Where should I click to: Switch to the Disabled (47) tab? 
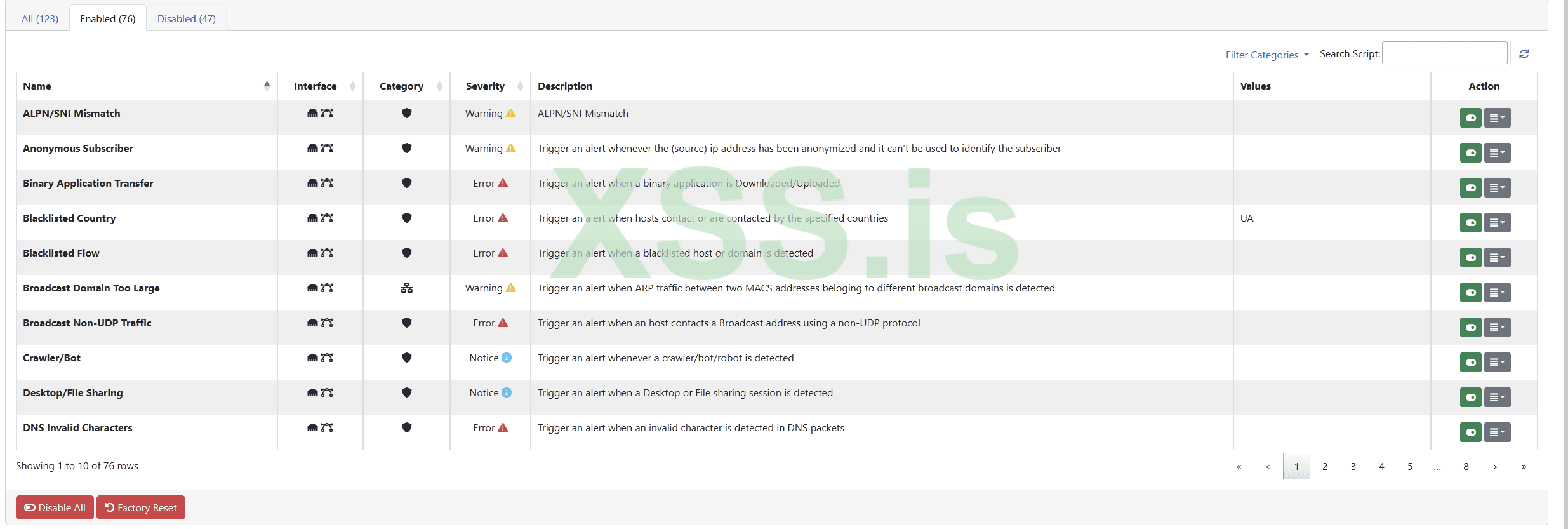(x=187, y=18)
